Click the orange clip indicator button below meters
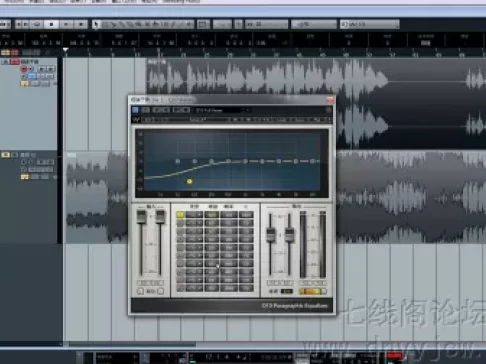The width and height of the screenshot is (486, 364). (310, 291)
